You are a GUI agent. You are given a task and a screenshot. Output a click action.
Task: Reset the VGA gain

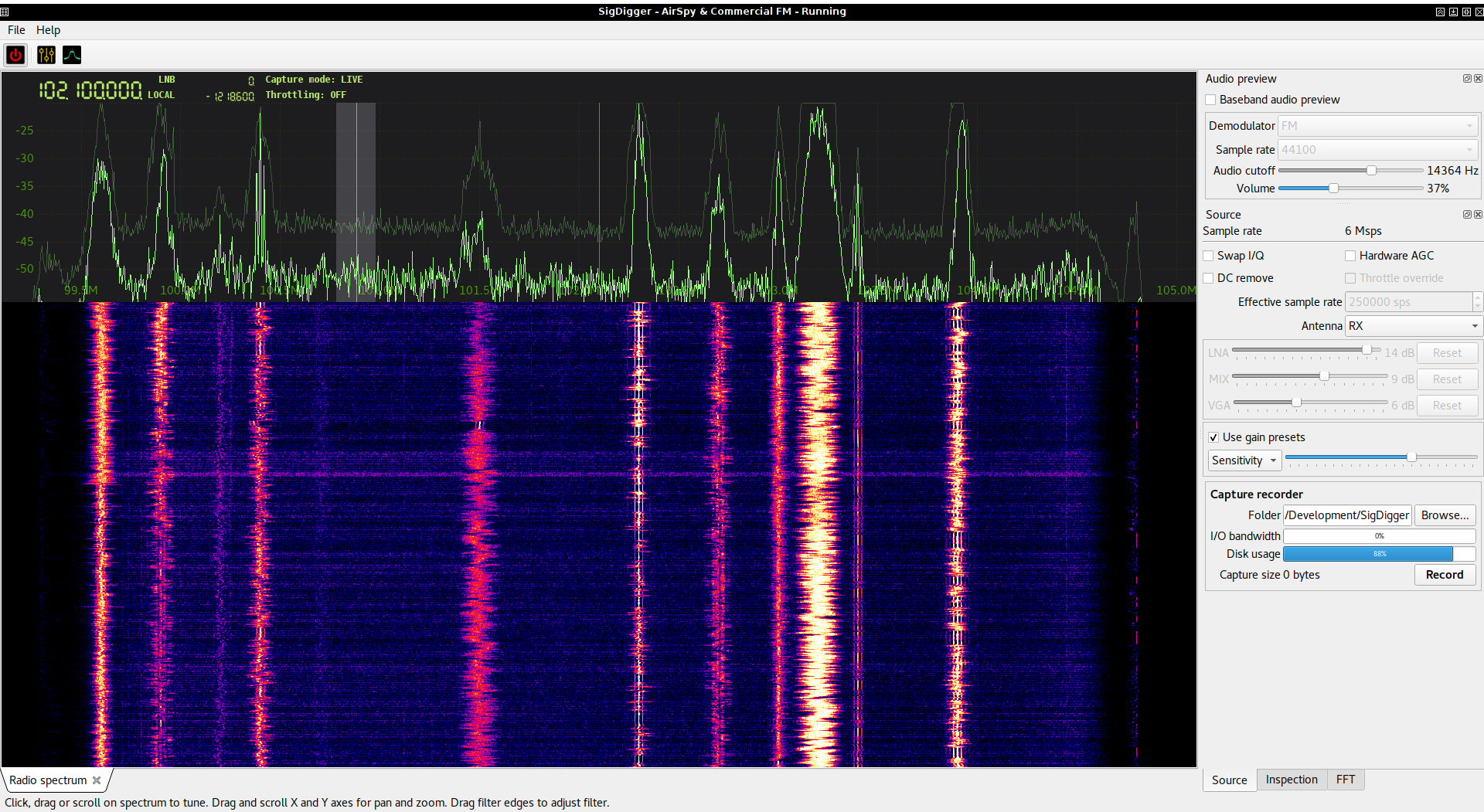(x=1447, y=406)
